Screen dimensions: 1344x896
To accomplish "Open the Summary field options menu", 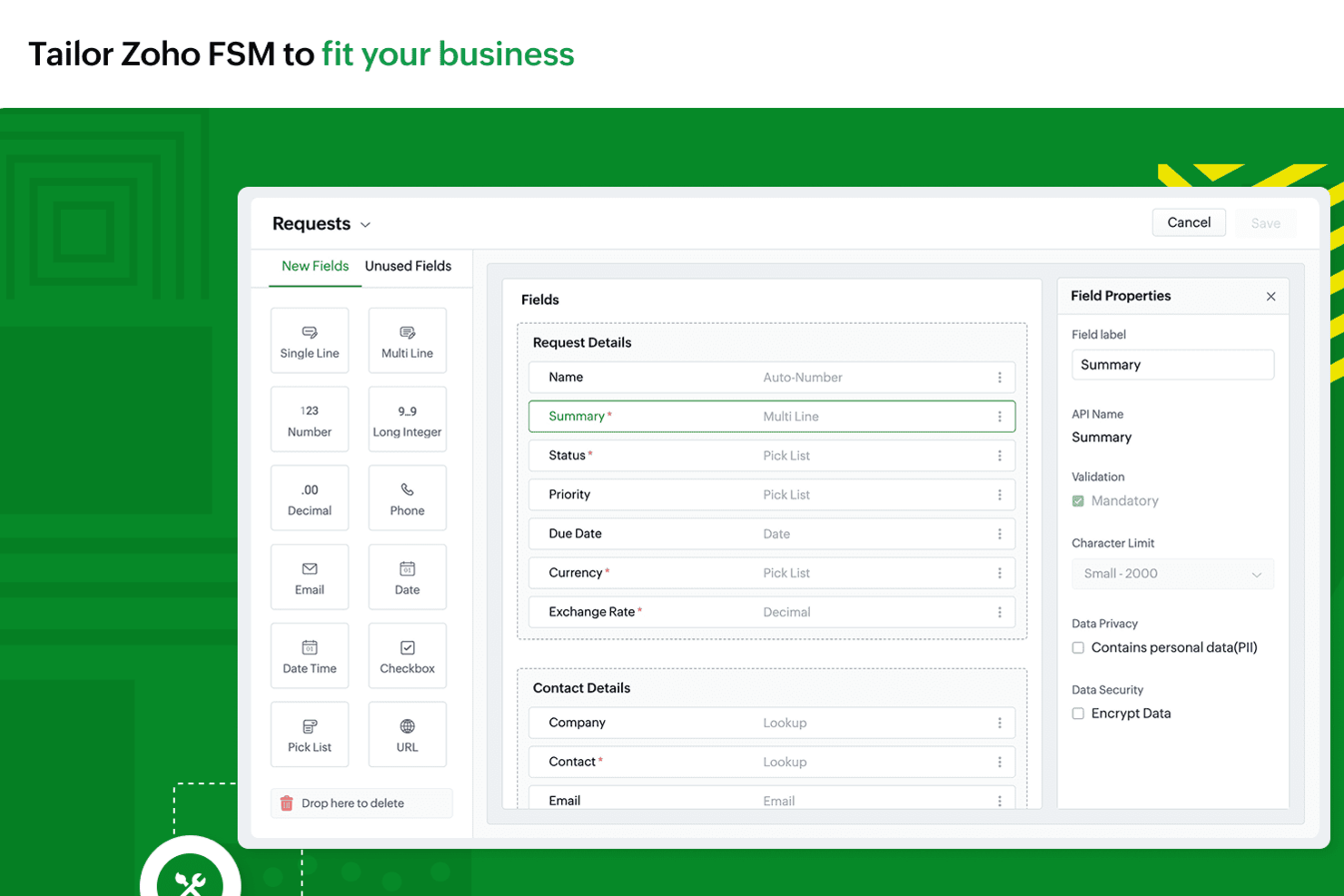I will (1000, 416).
